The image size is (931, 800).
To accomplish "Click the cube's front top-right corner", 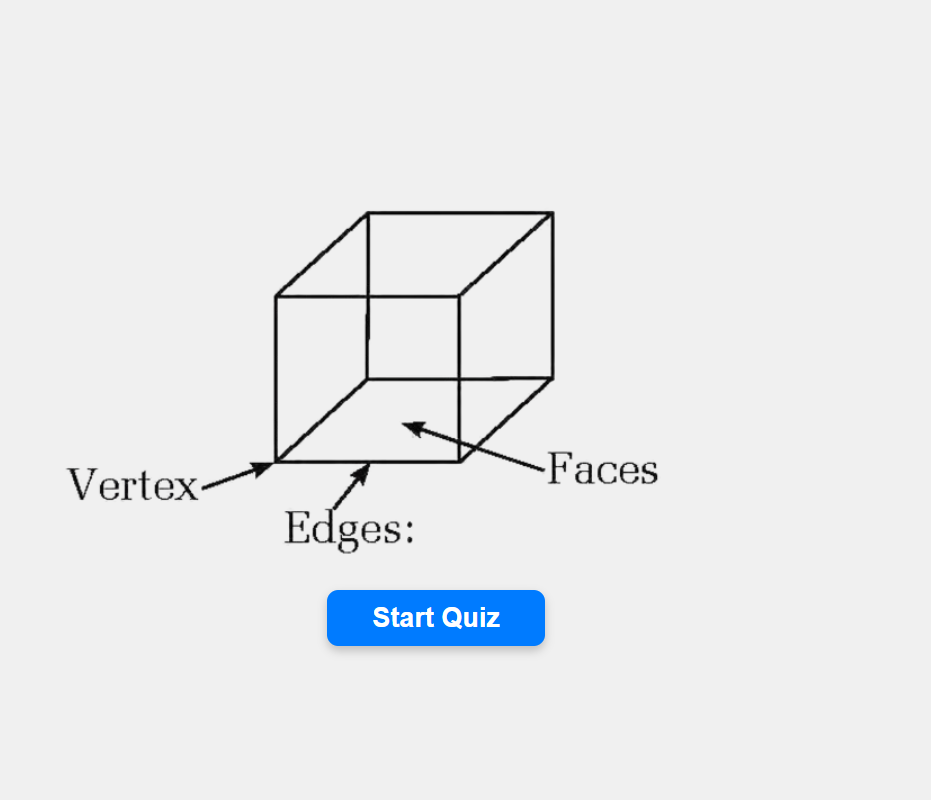I will click(x=460, y=296).
